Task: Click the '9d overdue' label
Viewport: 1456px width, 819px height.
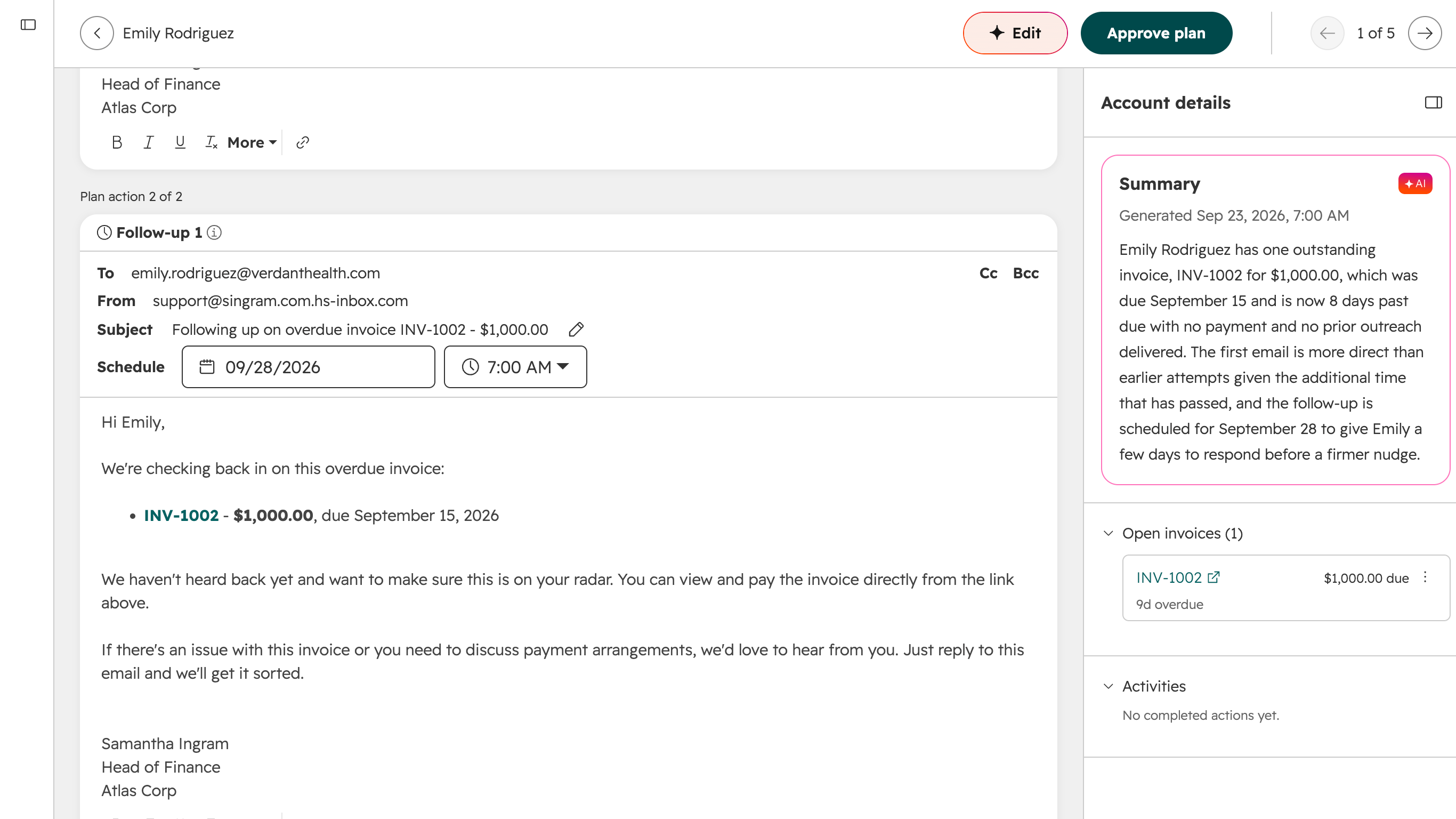Action: point(1169,605)
